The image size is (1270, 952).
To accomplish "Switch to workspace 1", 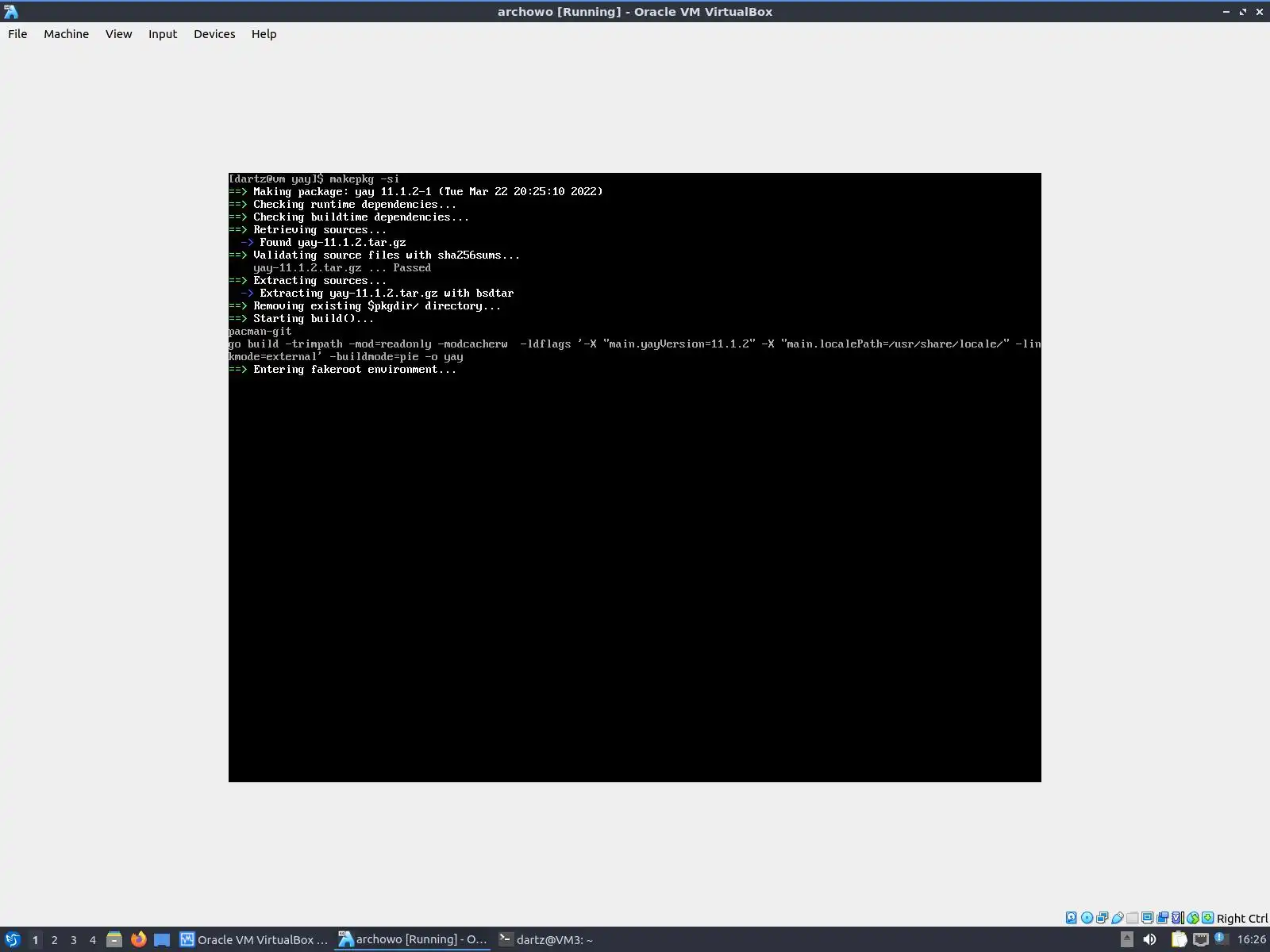I will 35,940.
